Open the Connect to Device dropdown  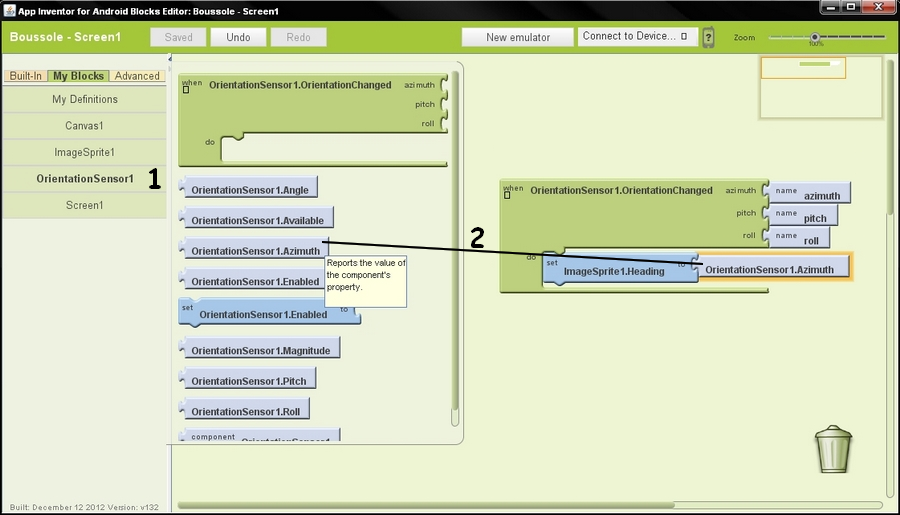[x=638, y=36]
